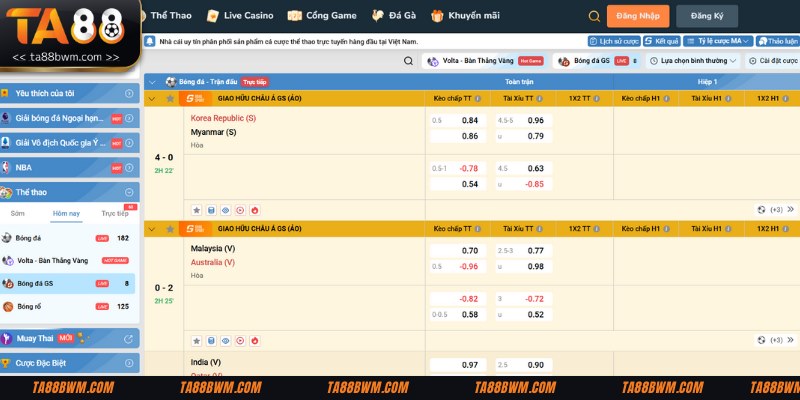Screen dimensions: 800x400
Task: Select the Bóng đá GS live chip
Action: pos(597,61)
